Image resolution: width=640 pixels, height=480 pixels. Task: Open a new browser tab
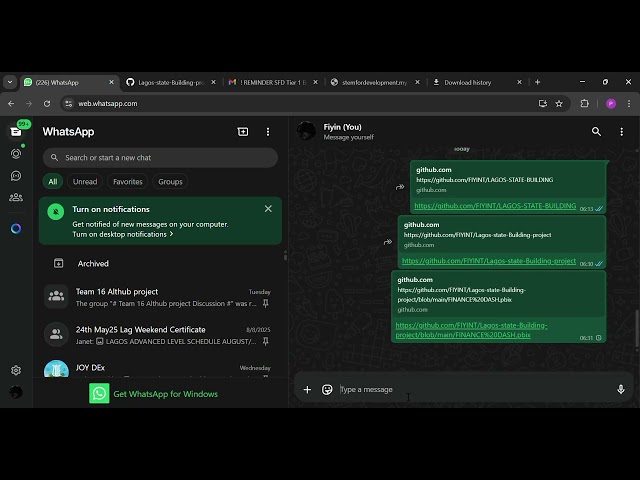coord(538,82)
